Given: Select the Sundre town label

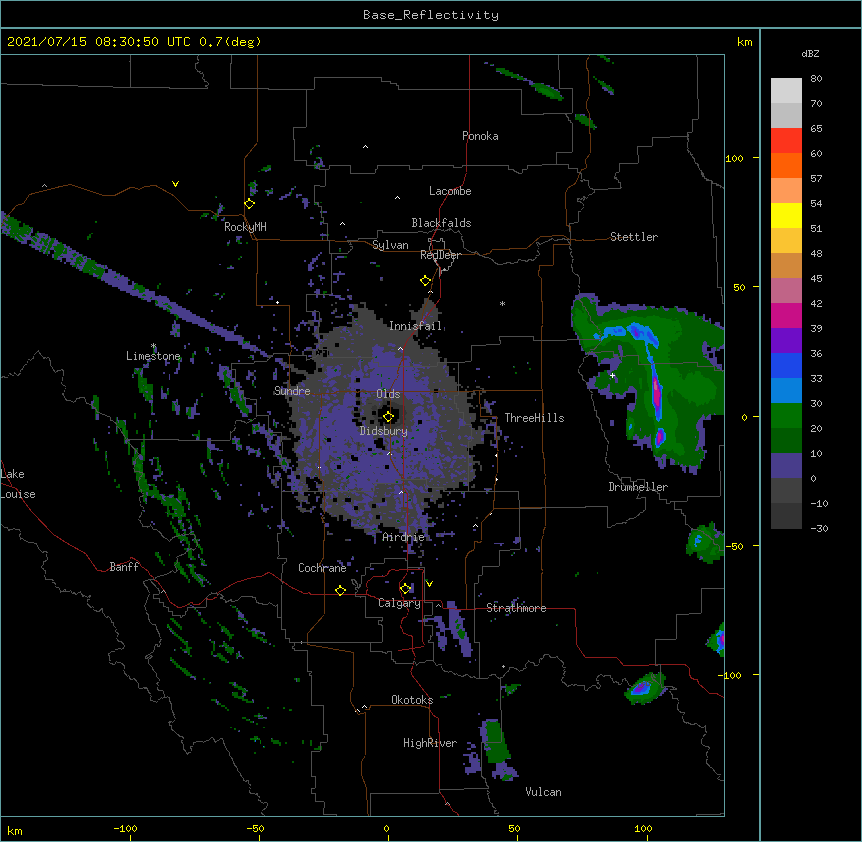Looking at the screenshot, I should click(292, 391).
